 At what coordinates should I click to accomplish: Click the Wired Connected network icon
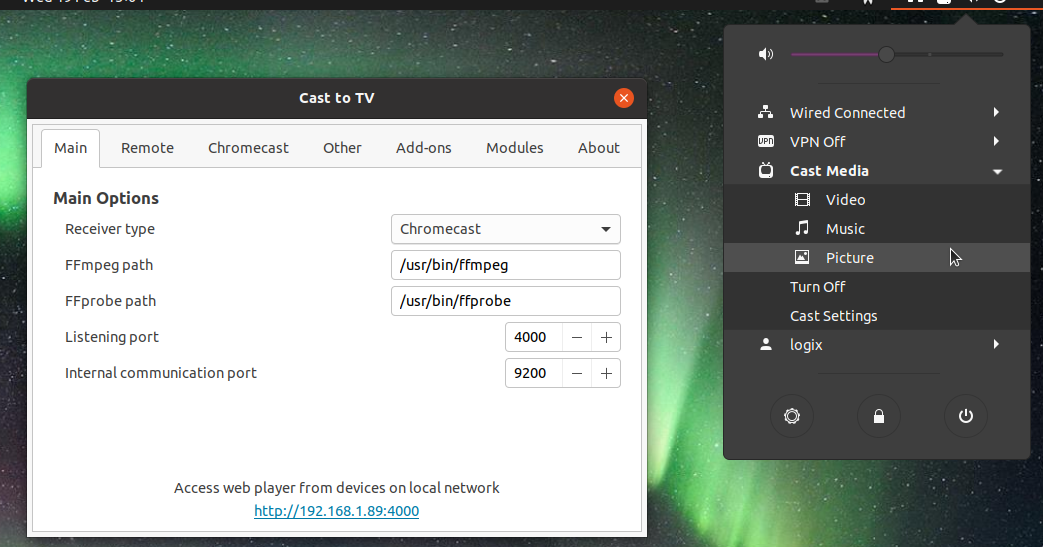[x=766, y=112]
